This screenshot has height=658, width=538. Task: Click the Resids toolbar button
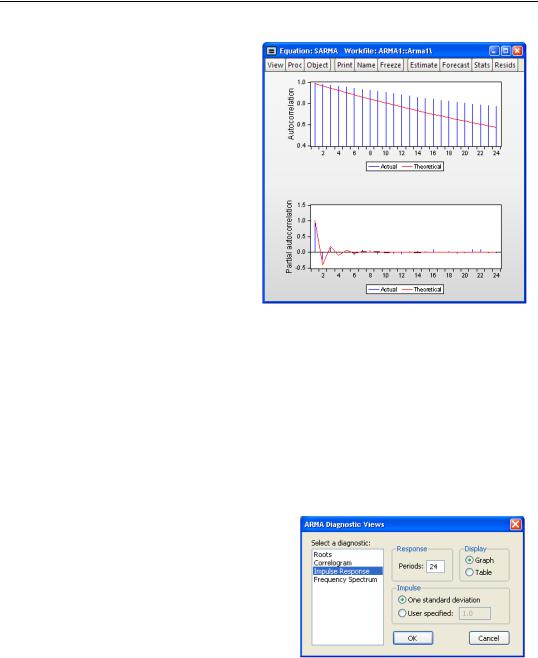pyautogui.click(x=504, y=65)
